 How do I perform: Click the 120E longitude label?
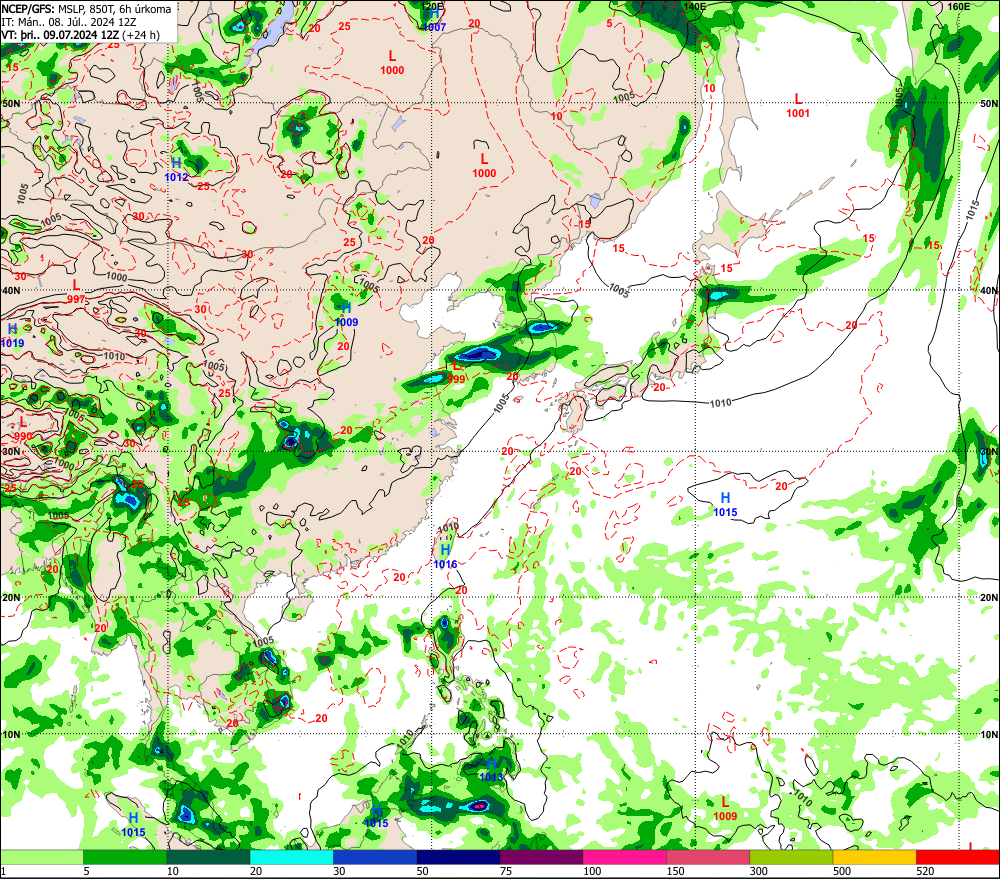pyautogui.click(x=433, y=6)
